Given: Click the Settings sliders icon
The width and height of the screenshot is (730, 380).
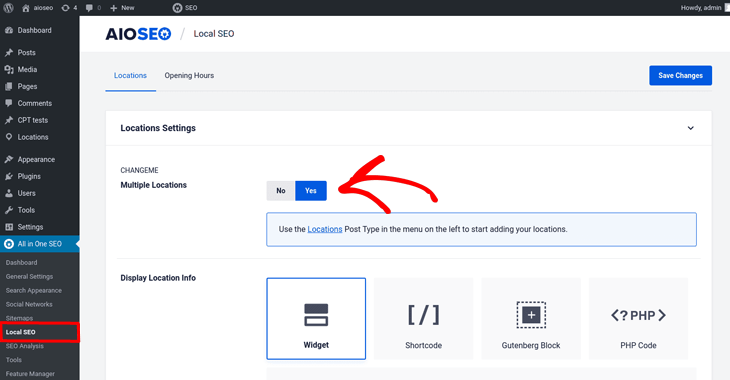Looking at the screenshot, I should [9, 227].
